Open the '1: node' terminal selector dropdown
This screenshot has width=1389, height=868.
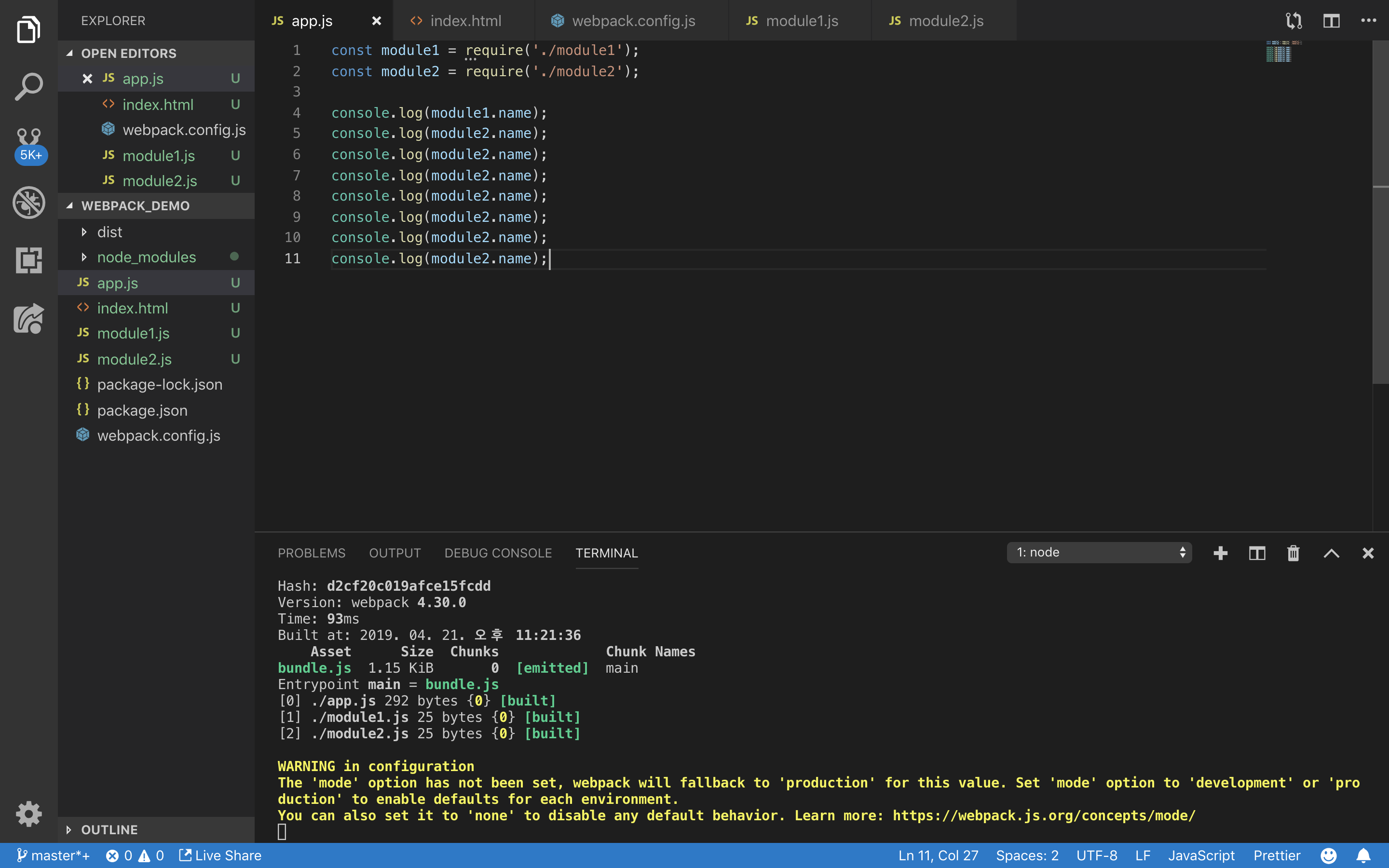1099,552
